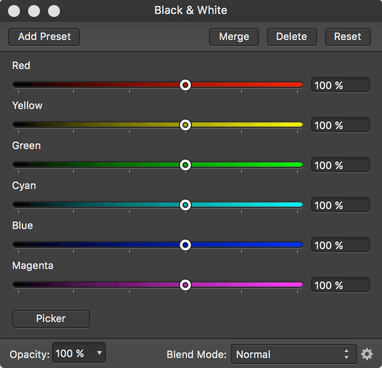Click the Green slider handle

[x=185, y=165]
